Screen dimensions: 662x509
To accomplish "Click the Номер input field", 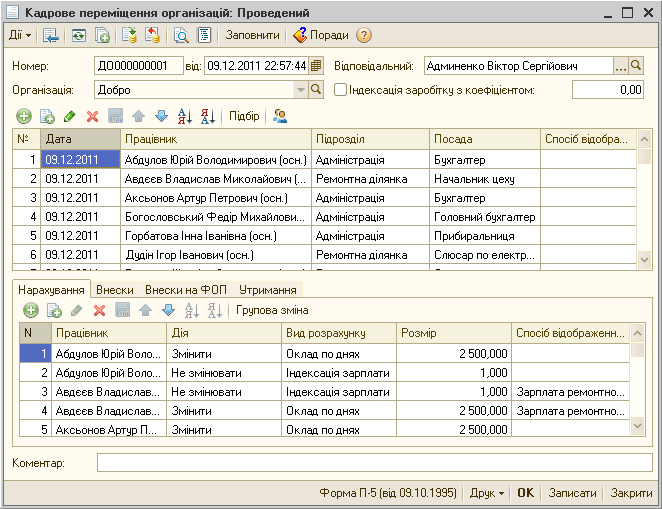I will (139, 66).
